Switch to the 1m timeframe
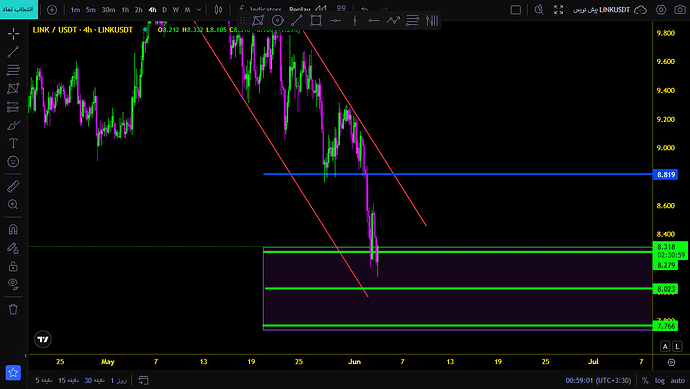The width and height of the screenshot is (690, 389). point(75,10)
